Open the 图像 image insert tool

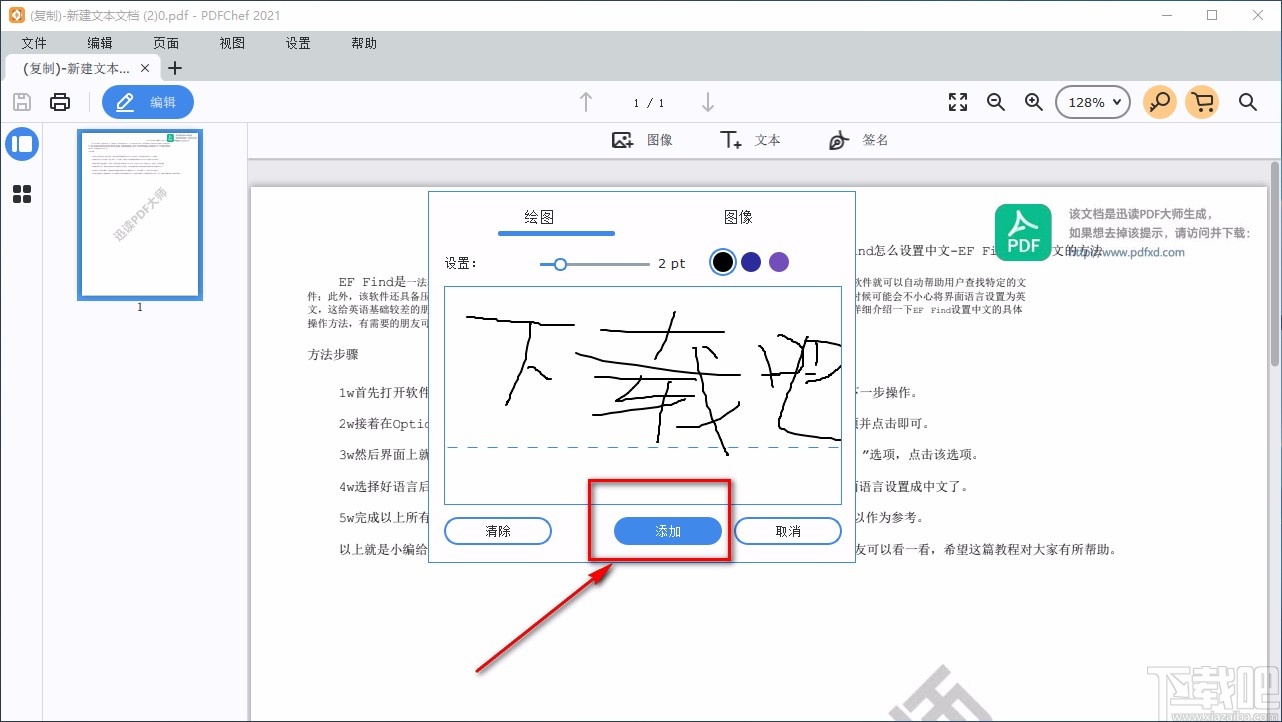coord(643,140)
